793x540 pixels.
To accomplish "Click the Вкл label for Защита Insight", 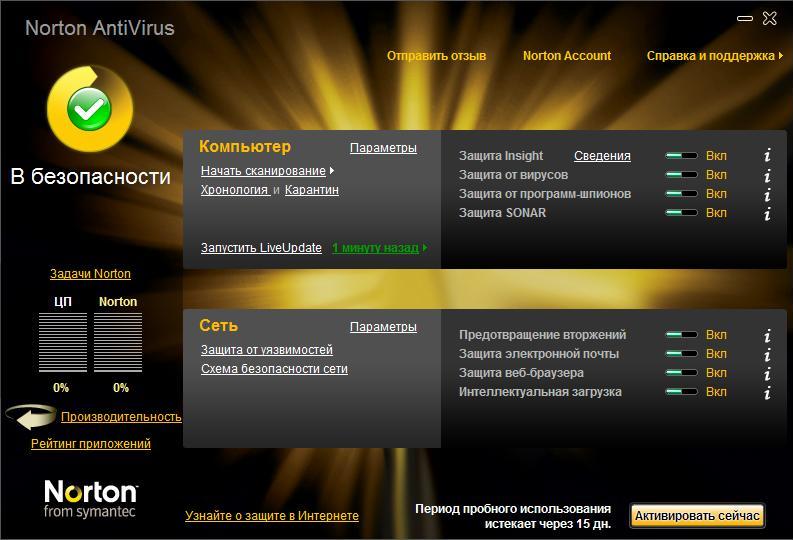I will [x=716, y=156].
